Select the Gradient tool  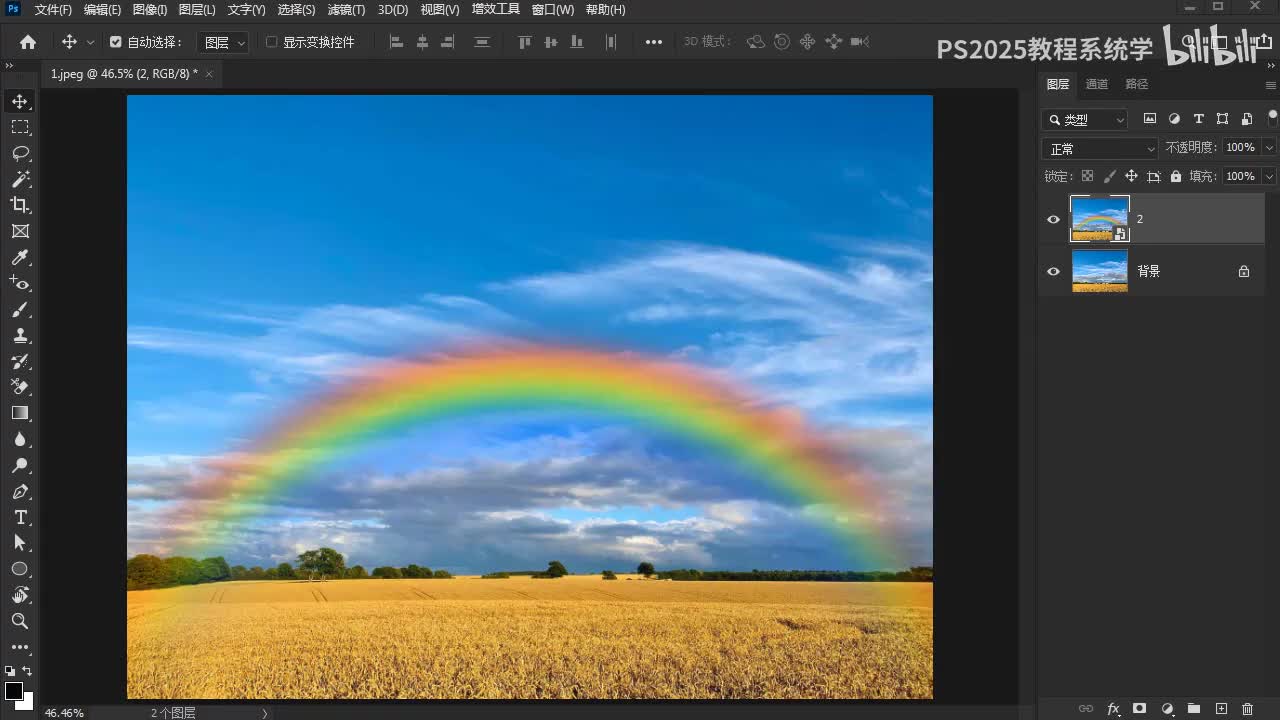click(x=20, y=413)
